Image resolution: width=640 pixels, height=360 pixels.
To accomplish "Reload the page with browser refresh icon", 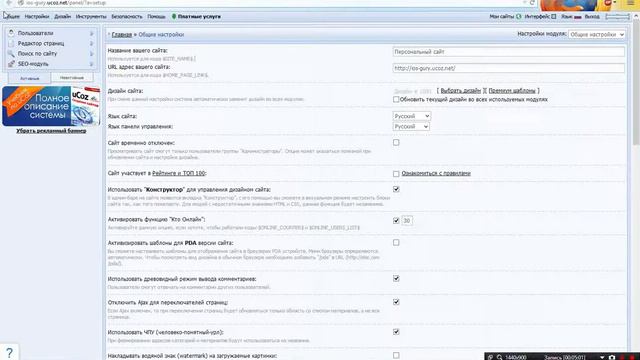I will pyautogui.click(x=532, y=2).
